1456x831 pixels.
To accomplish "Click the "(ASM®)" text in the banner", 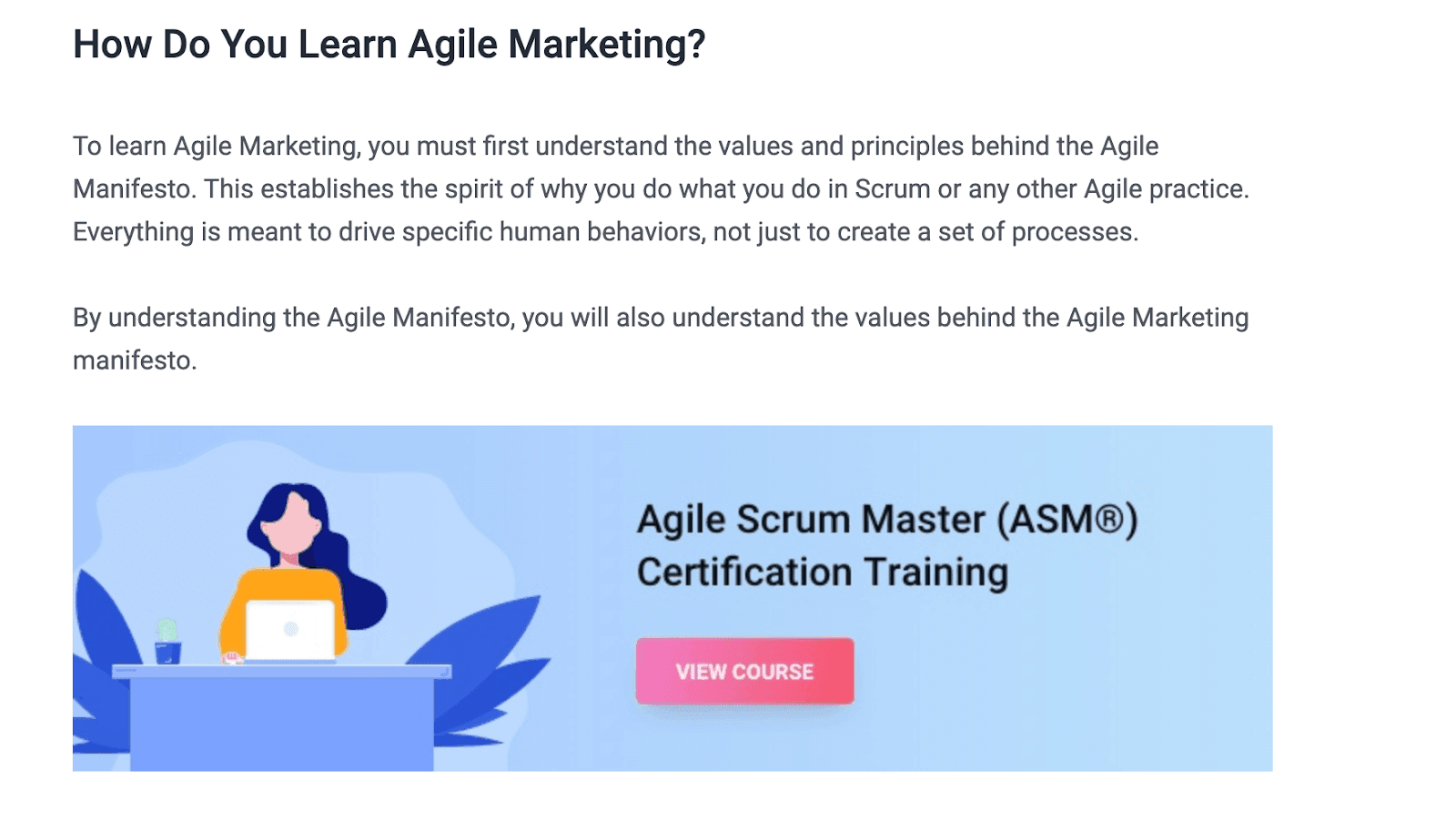I will (1067, 521).
